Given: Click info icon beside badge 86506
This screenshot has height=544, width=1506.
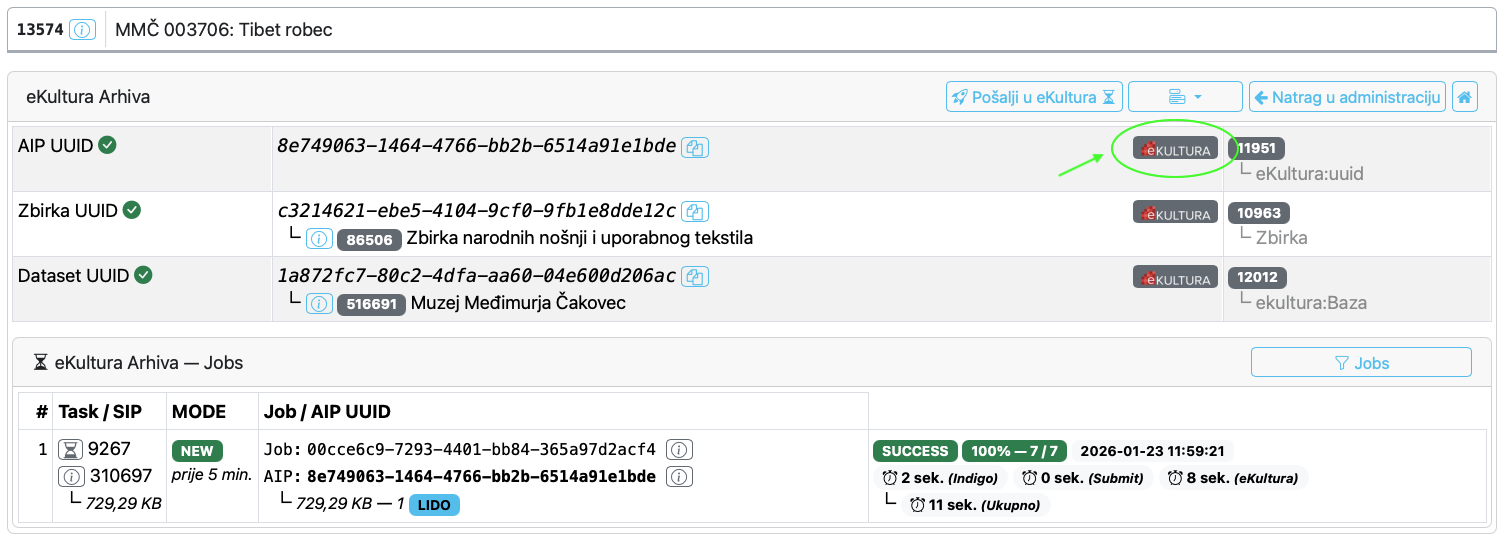Looking at the screenshot, I should [x=319, y=239].
